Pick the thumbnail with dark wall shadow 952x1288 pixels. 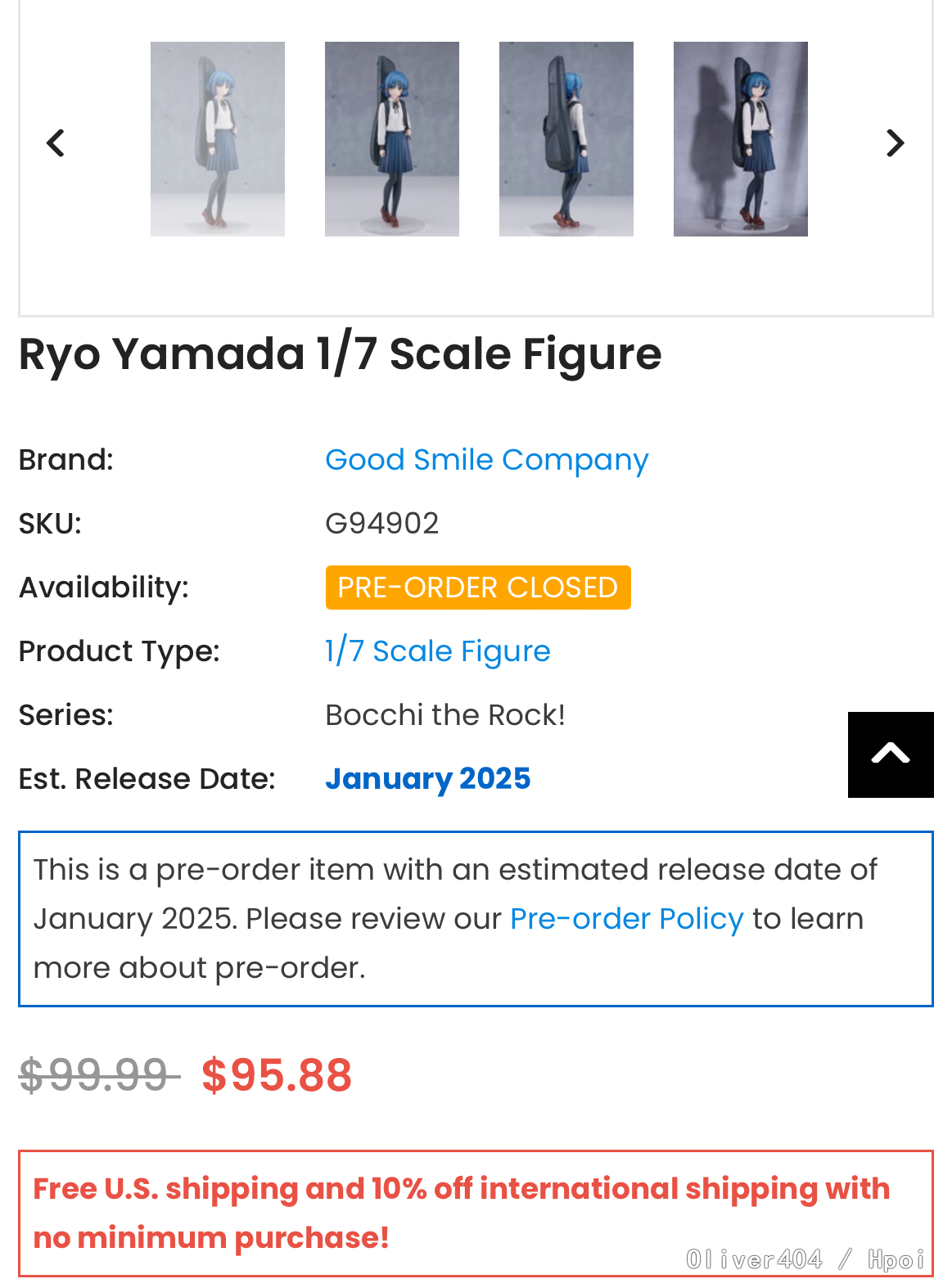tap(741, 139)
